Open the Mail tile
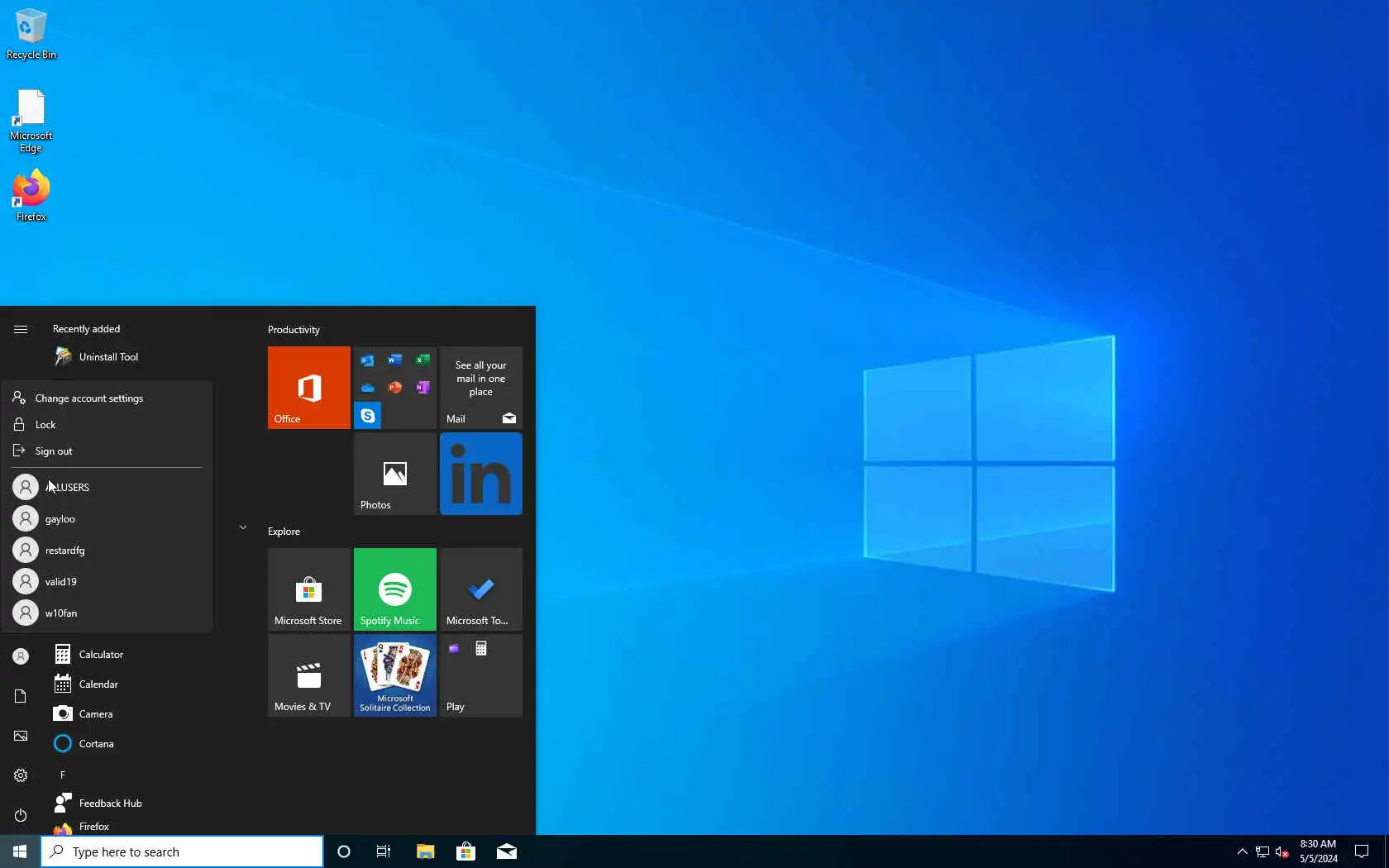Viewport: 1389px width, 868px height. point(481,388)
